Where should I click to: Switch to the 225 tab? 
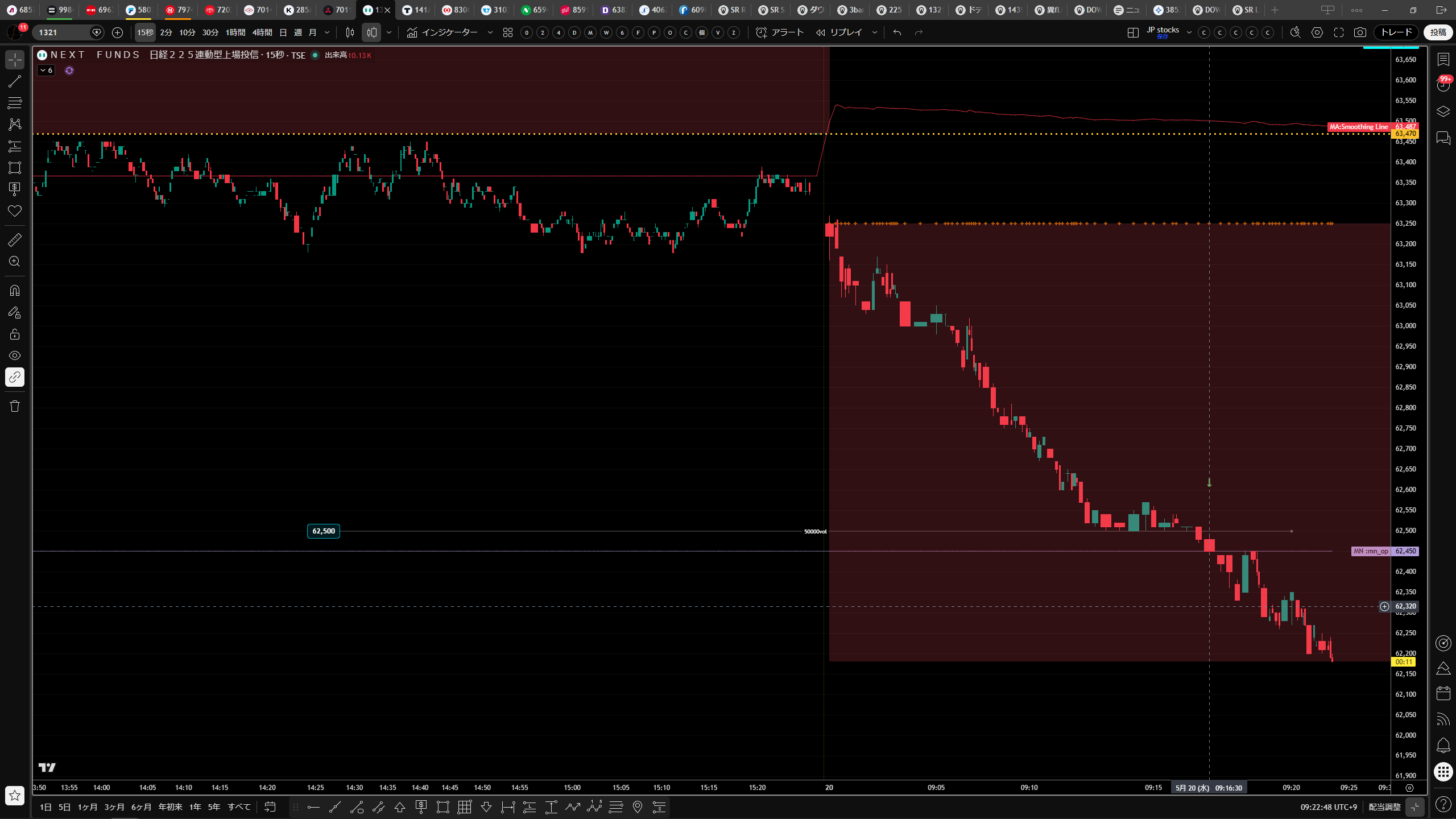click(890, 10)
